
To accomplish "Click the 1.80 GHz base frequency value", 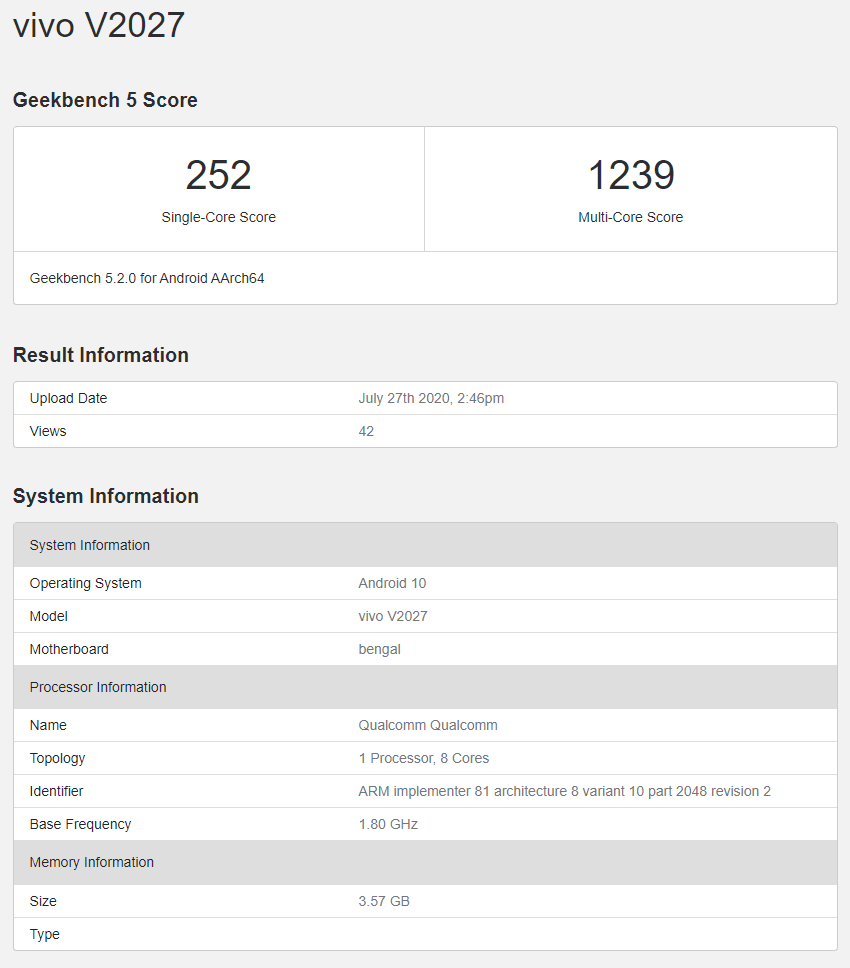I will (388, 824).
